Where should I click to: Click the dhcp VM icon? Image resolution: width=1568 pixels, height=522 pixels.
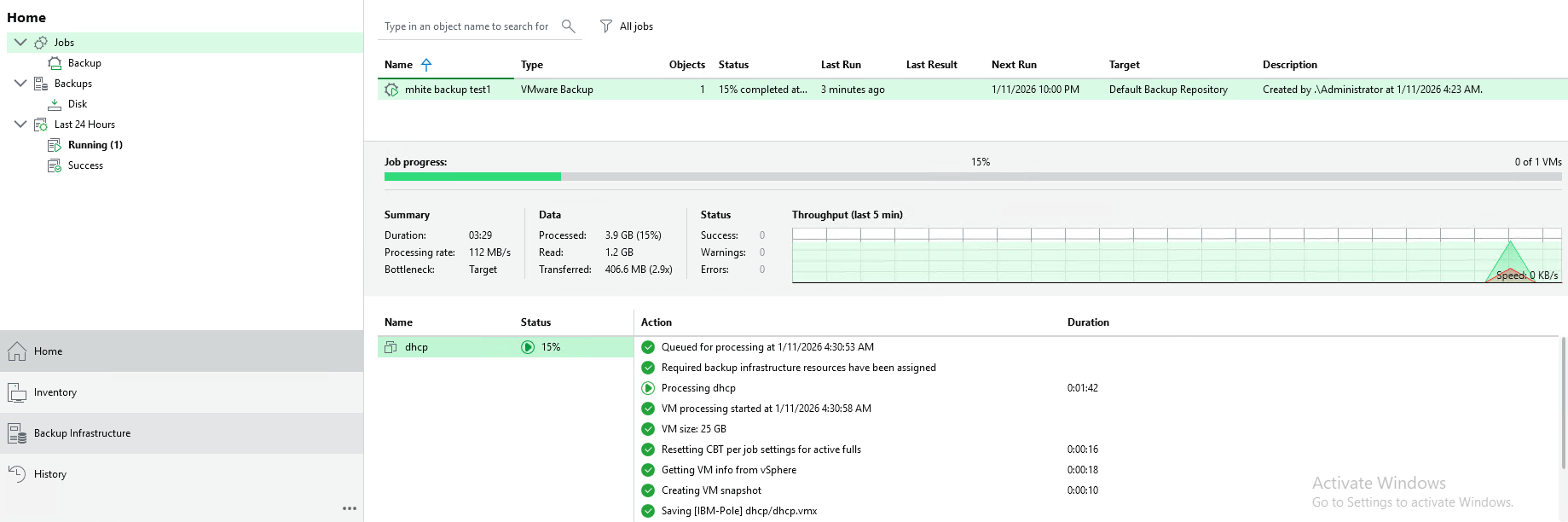391,347
